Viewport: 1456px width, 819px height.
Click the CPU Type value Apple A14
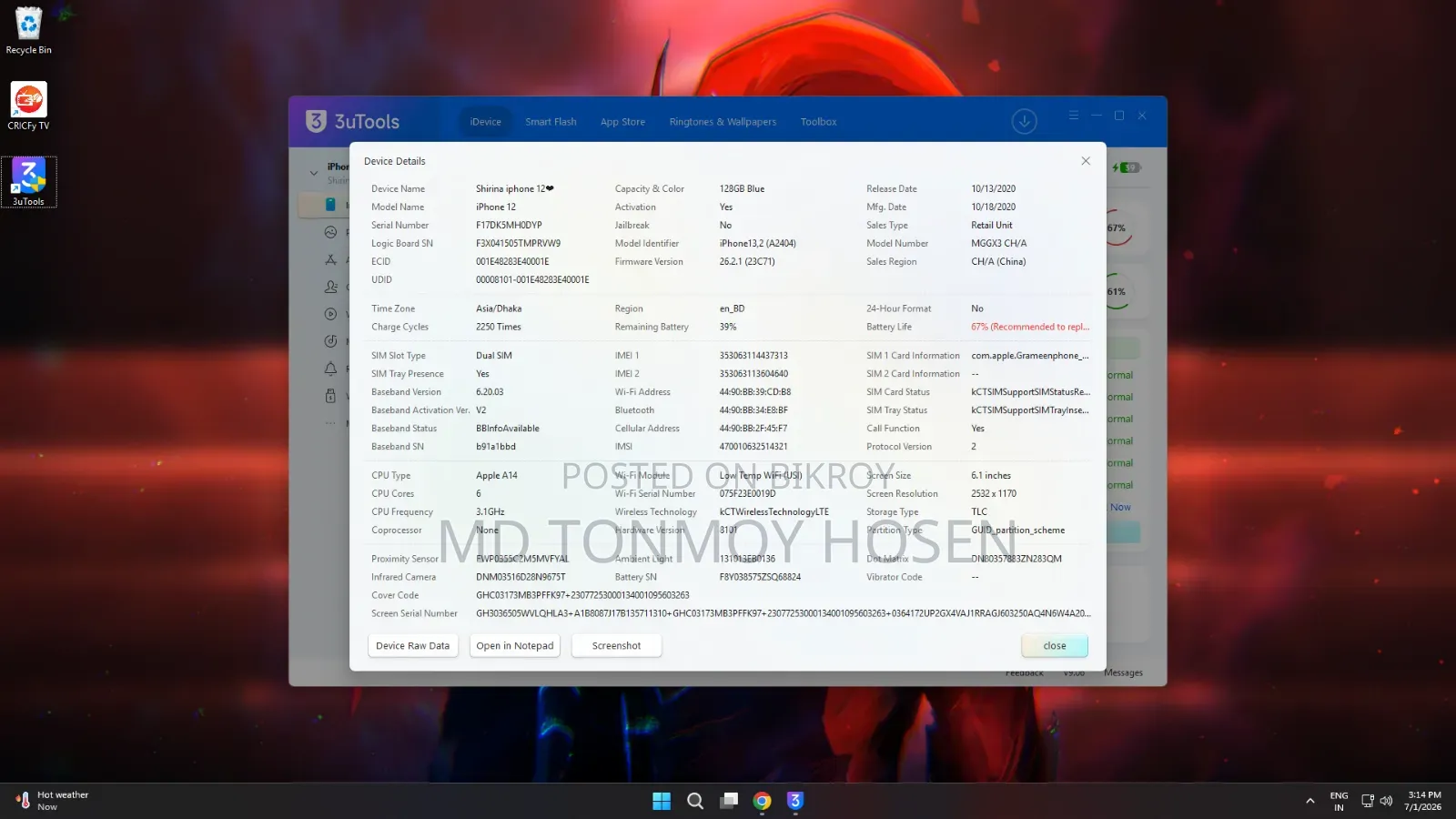coord(497,476)
